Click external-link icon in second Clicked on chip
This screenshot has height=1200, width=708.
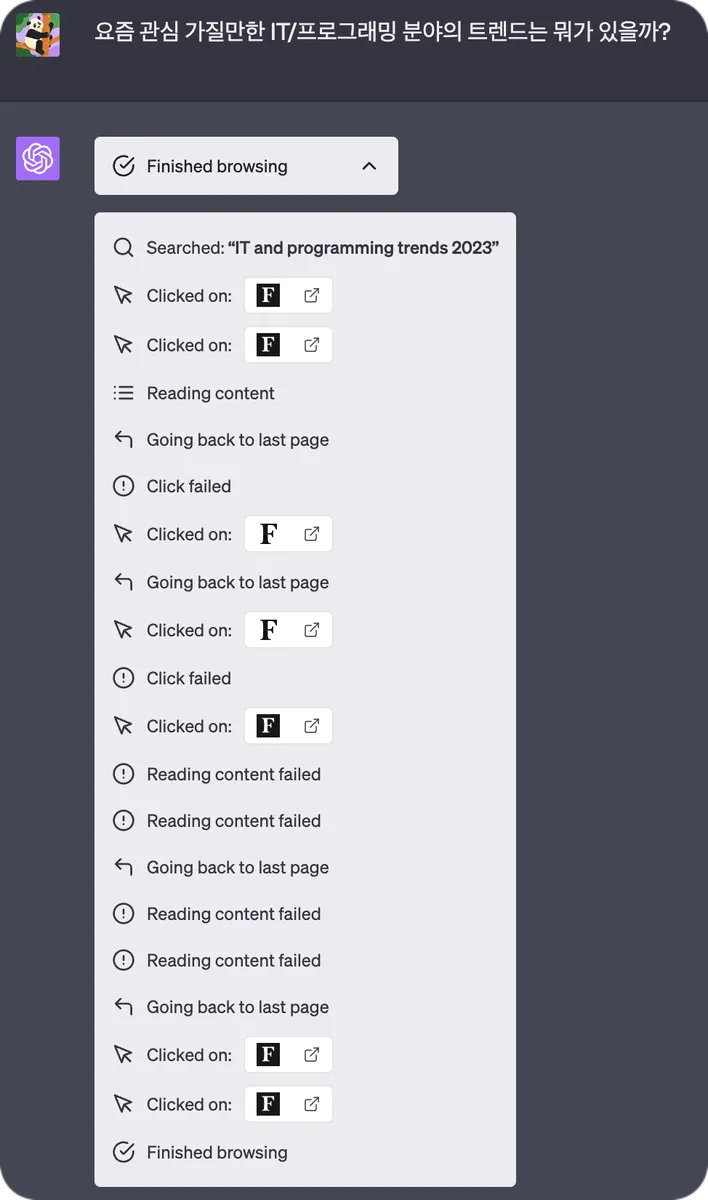312,345
